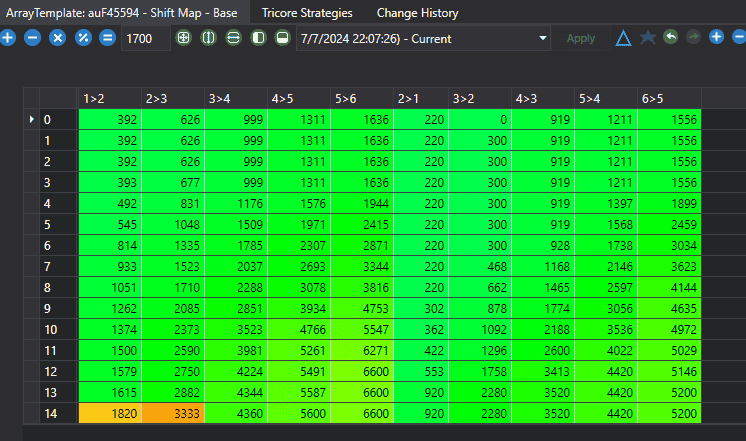Image resolution: width=746 pixels, height=441 pixels.
Task: Select cell 3623 in row 7
Action: coord(669,266)
